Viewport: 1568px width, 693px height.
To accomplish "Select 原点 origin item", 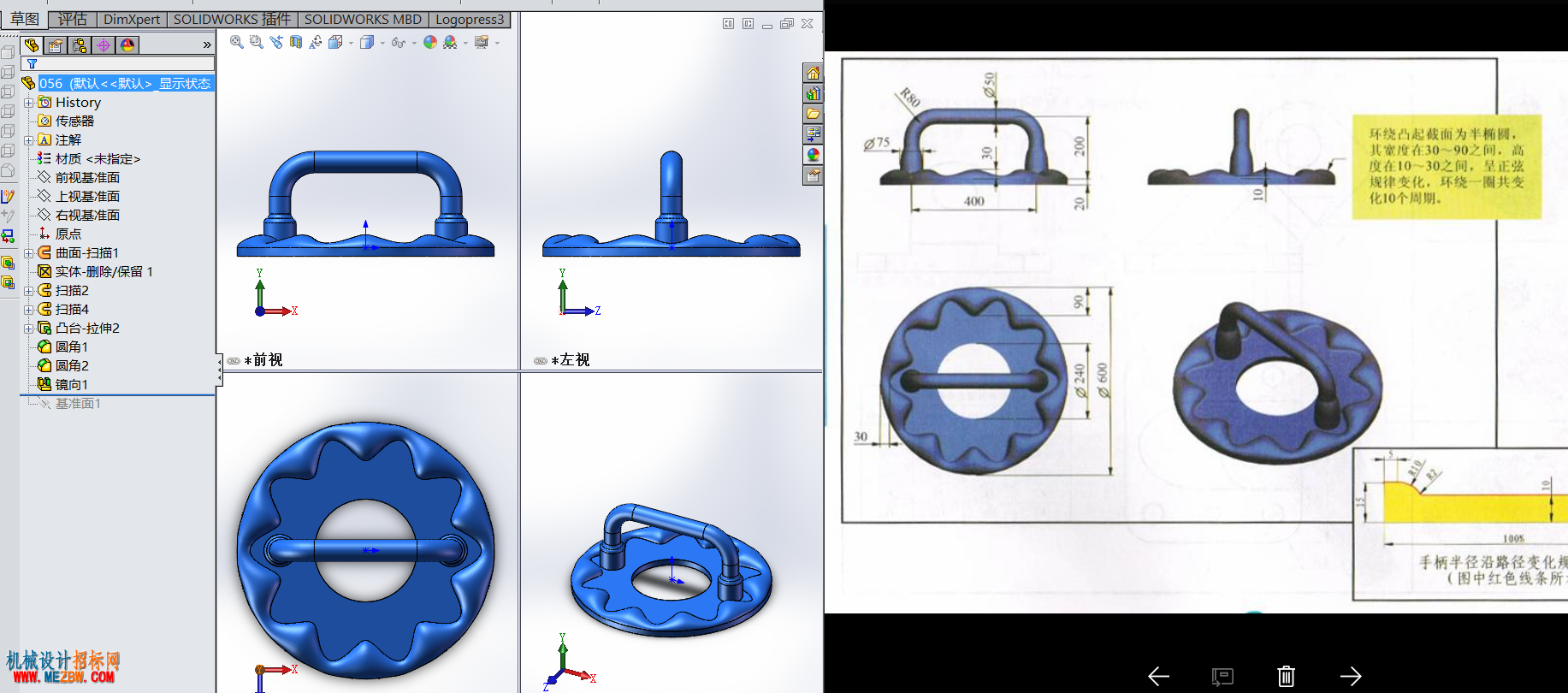I will click(x=68, y=234).
